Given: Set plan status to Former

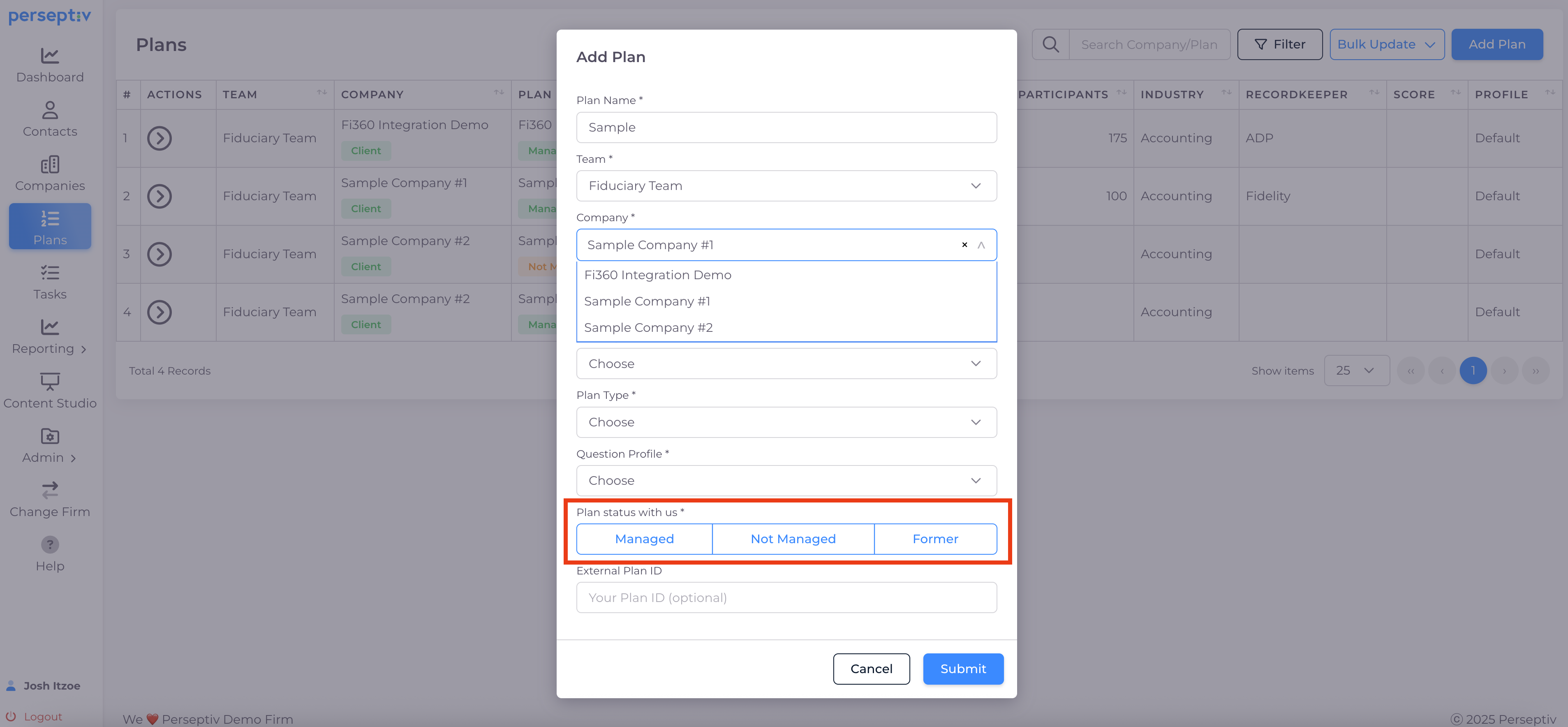Looking at the screenshot, I should point(935,539).
